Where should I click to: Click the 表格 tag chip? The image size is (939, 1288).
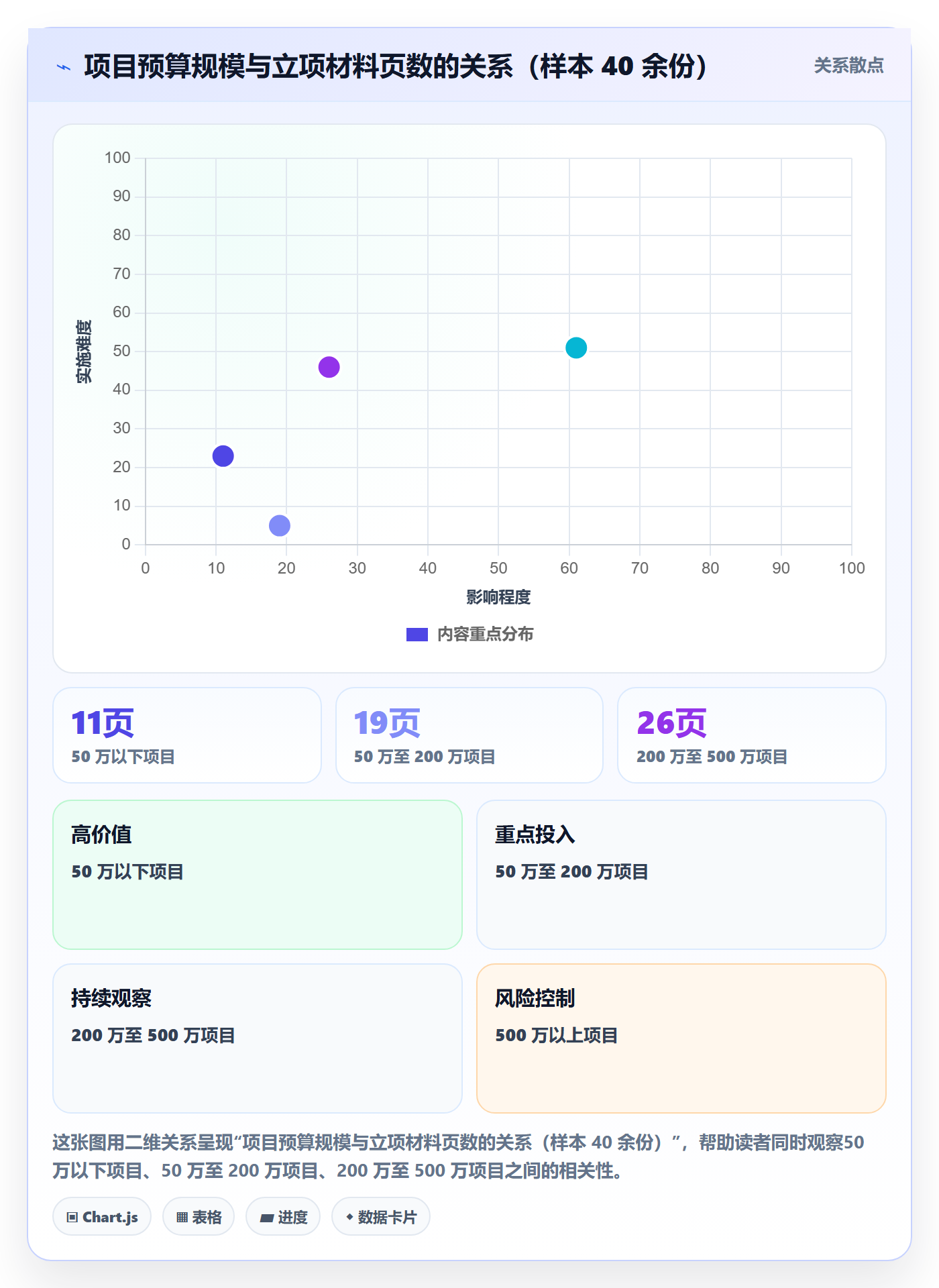click(199, 1217)
